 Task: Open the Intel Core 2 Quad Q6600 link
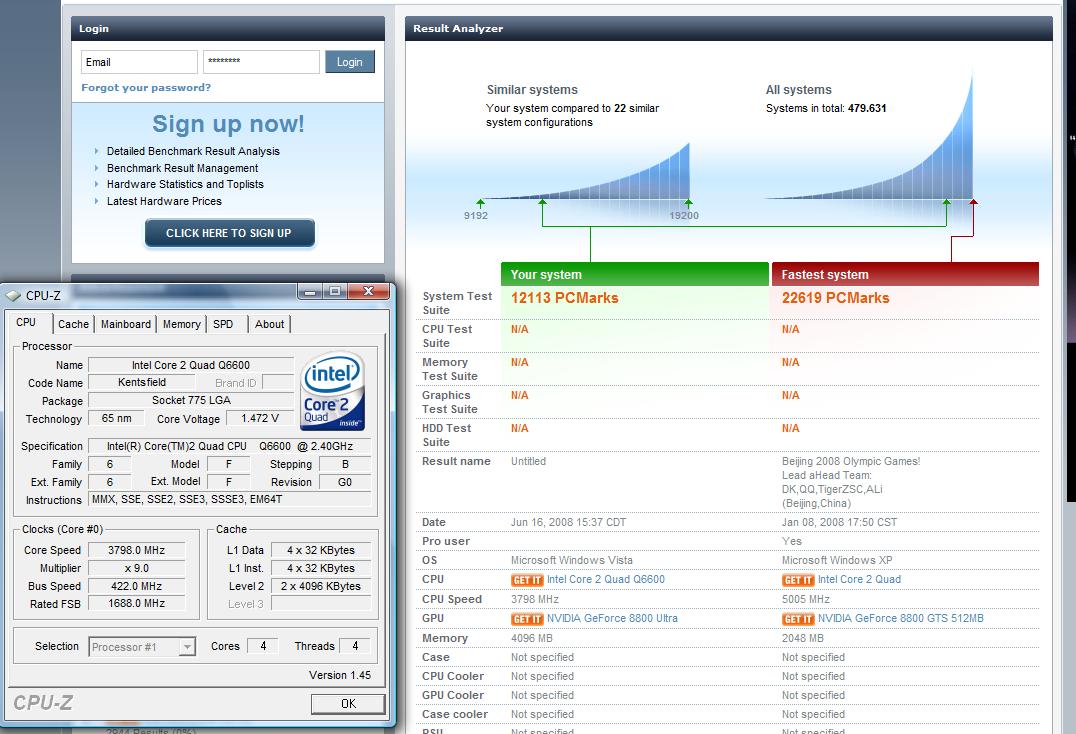coord(605,580)
